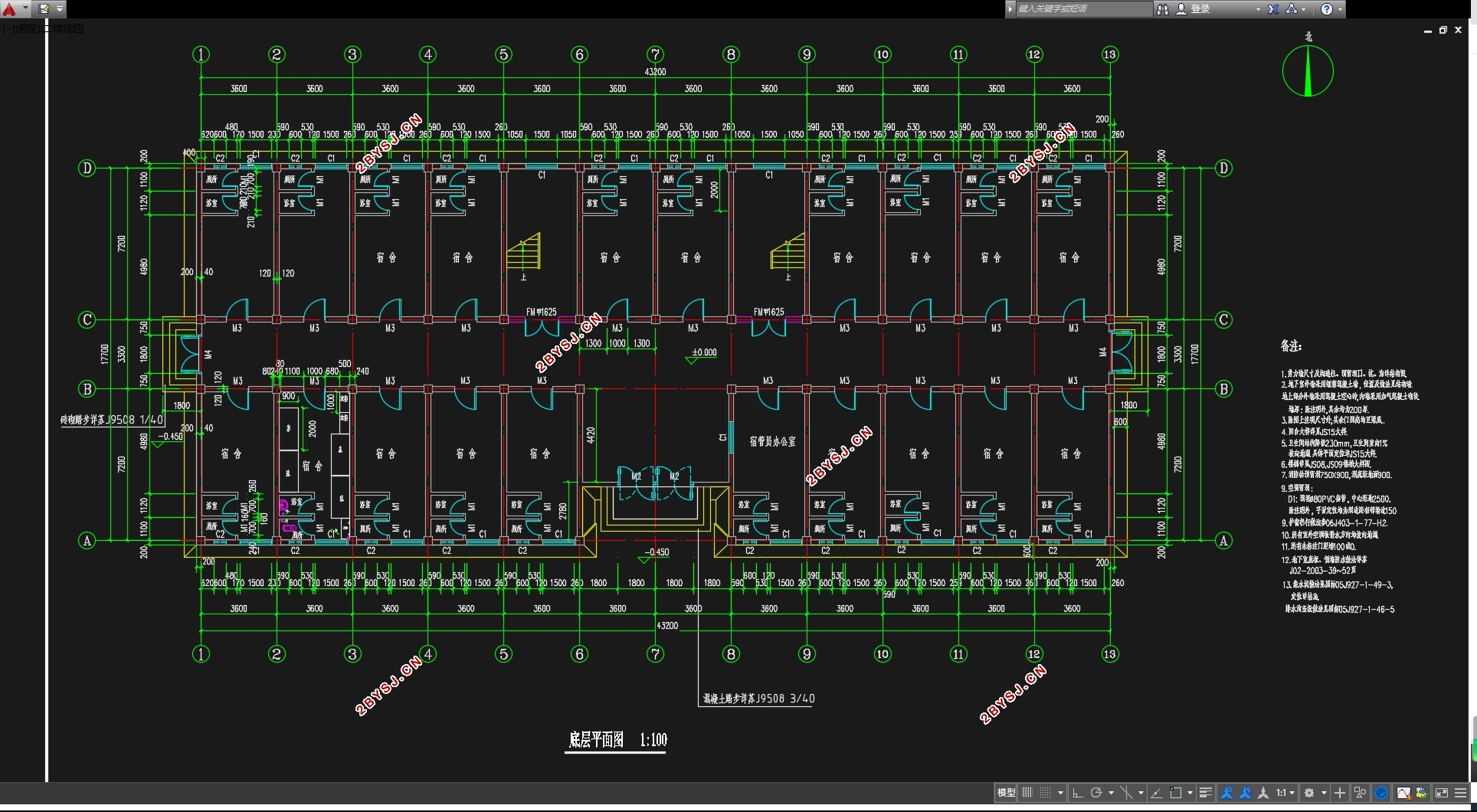Select the 砖砌踏步详苏J9508 1/40 annotation
The width and height of the screenshot is (1477, 812).
[112, 420]
